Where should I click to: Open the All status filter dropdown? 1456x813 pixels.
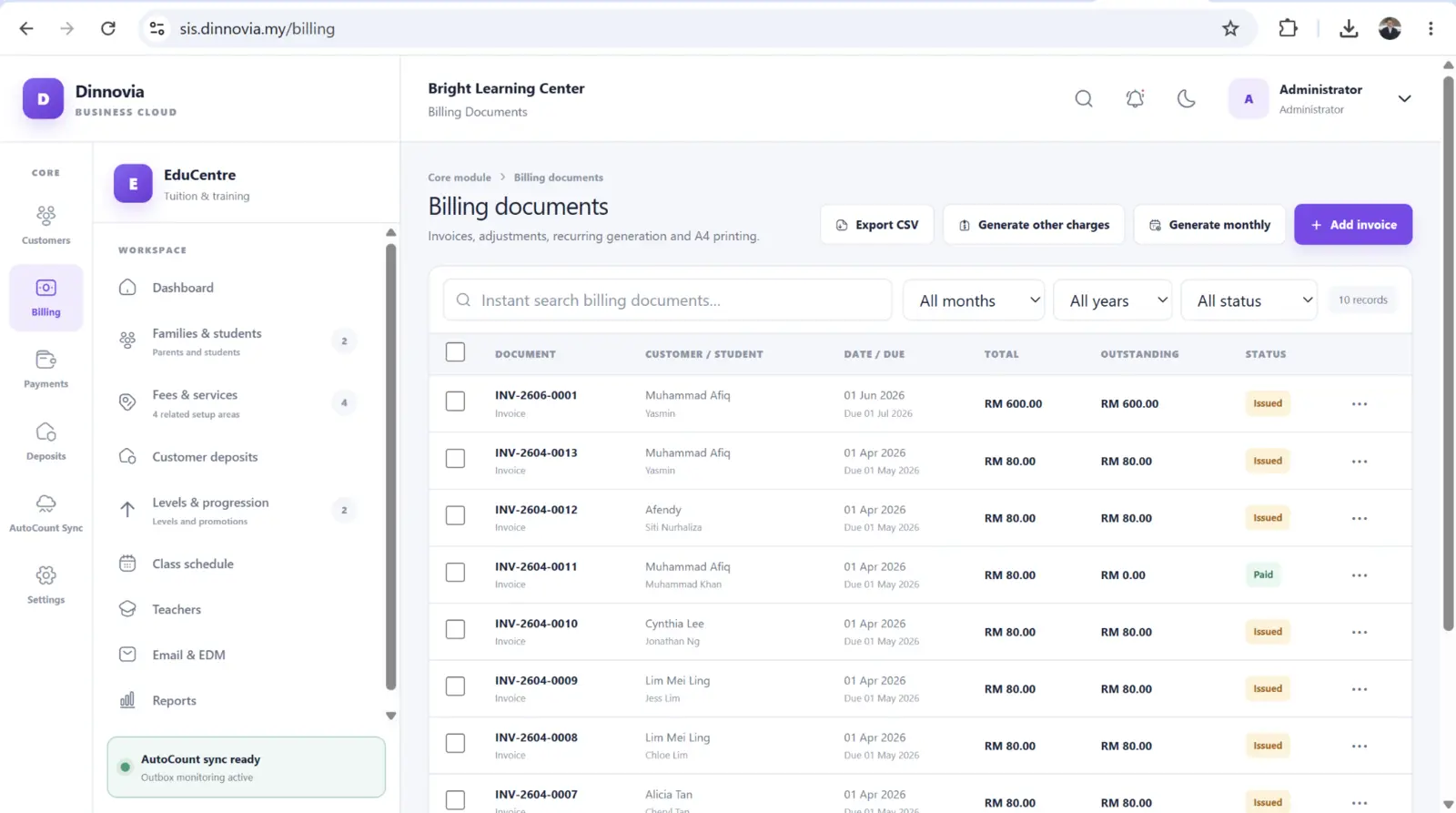[x=1249, y=300]
